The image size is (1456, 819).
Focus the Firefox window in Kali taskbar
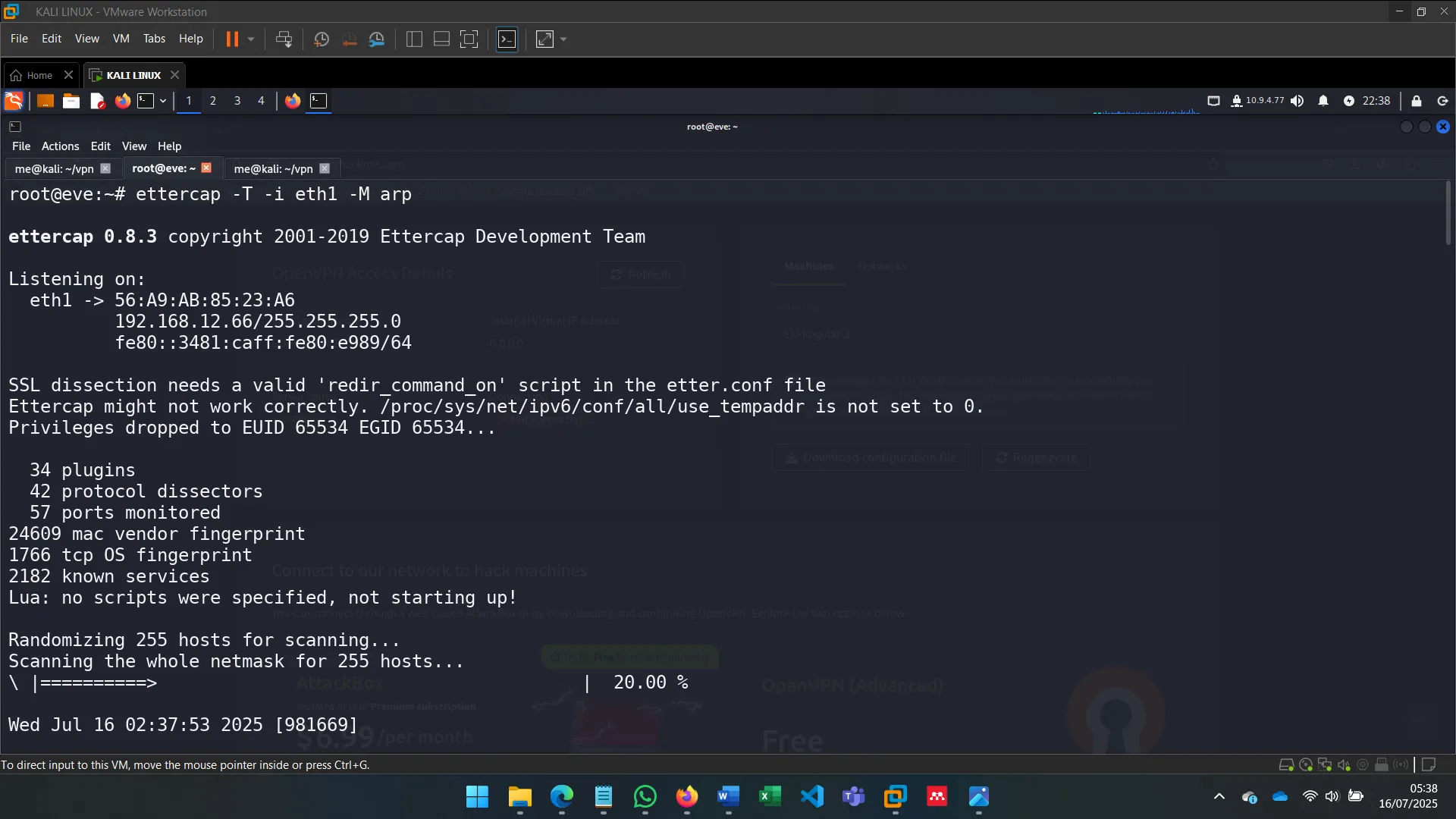[293, 101]
